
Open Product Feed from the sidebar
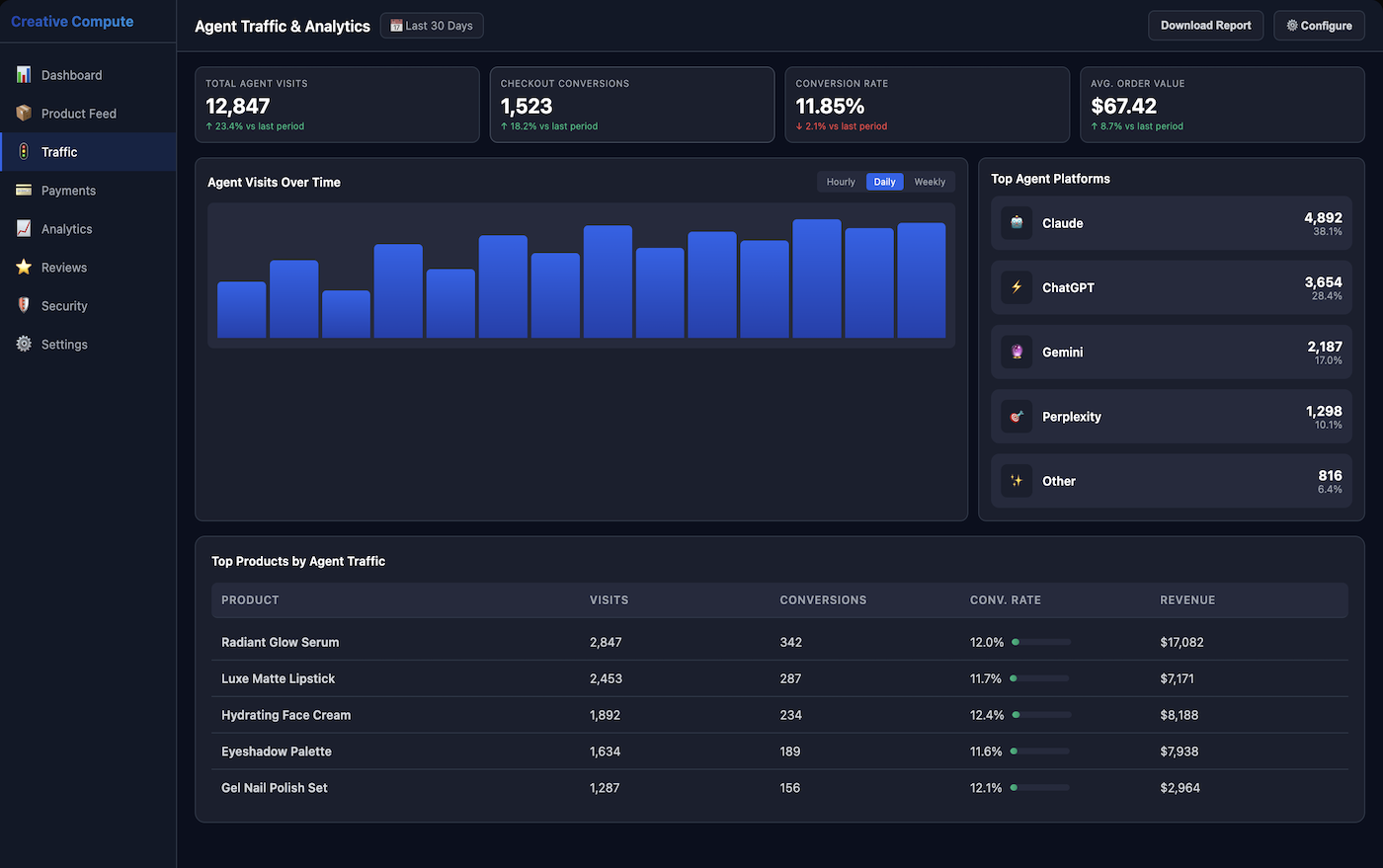tap(23, 113)
